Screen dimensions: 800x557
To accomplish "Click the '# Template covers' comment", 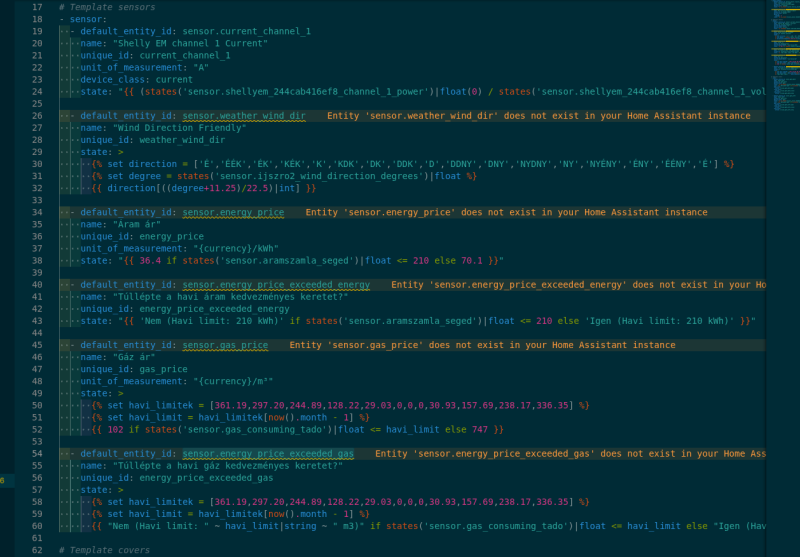I will click(x=104, y=550).
